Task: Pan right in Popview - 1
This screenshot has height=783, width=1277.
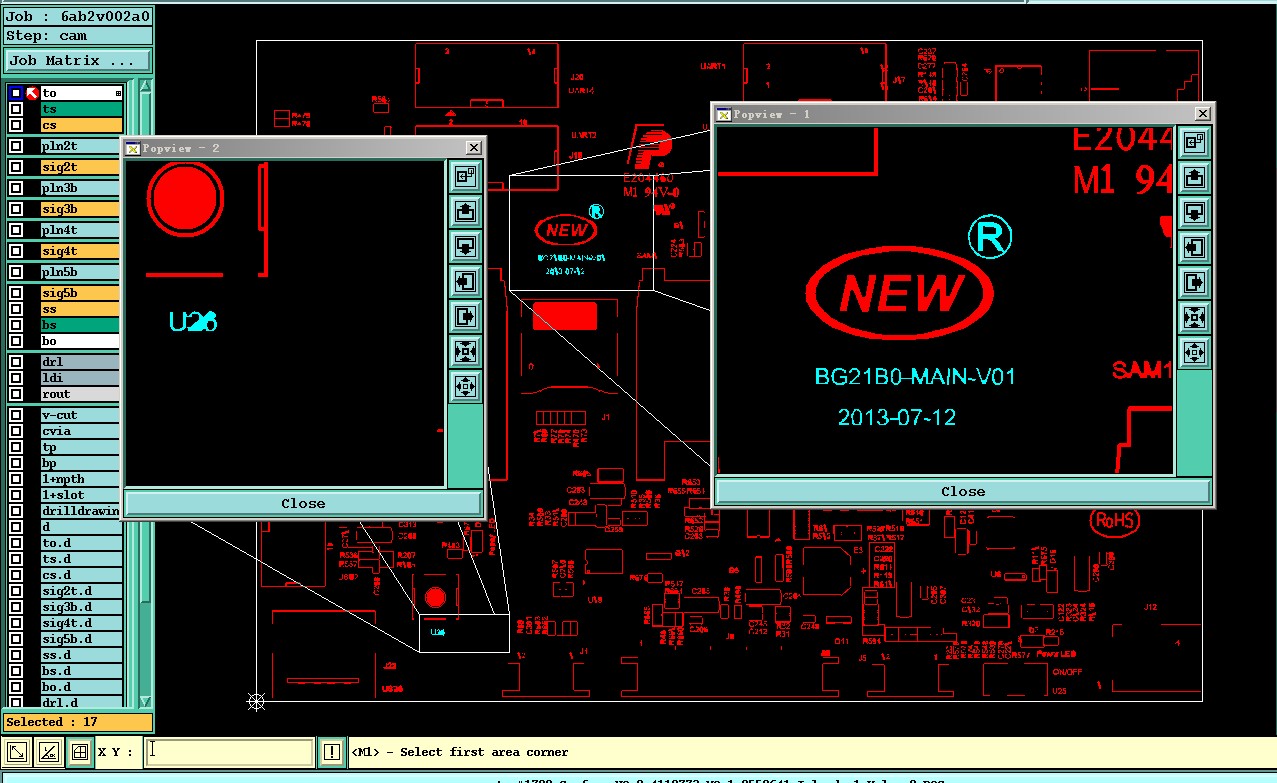Action: pyautogui.click(x=1194, y=283)
